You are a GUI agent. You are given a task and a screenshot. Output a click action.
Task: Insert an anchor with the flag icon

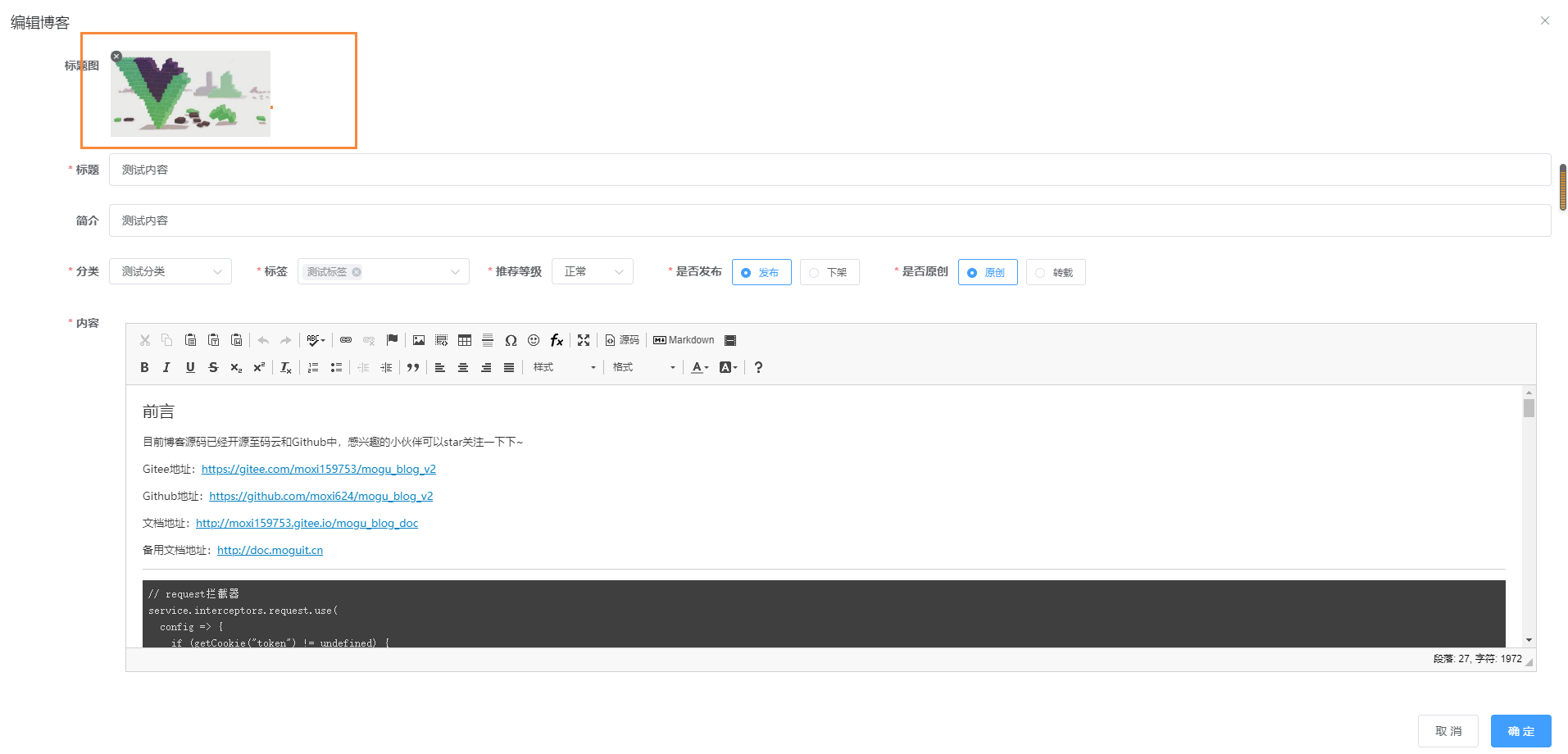point(392,340)
